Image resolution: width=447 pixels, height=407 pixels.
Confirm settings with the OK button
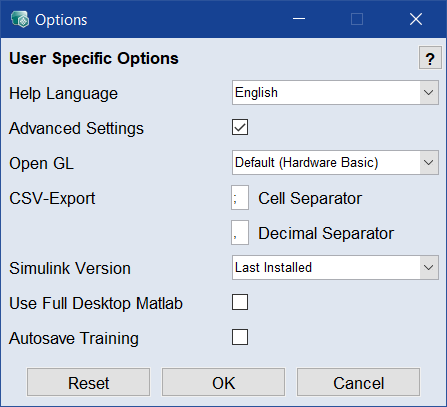coord(223,382)
